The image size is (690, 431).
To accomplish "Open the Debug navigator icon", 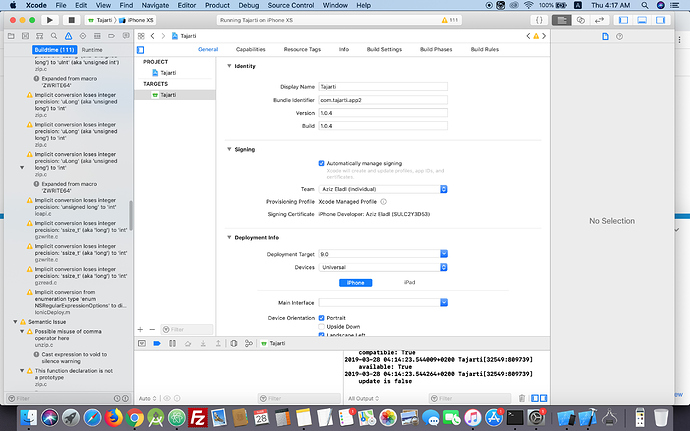I will pyautogui.click(x=97, y=36).
